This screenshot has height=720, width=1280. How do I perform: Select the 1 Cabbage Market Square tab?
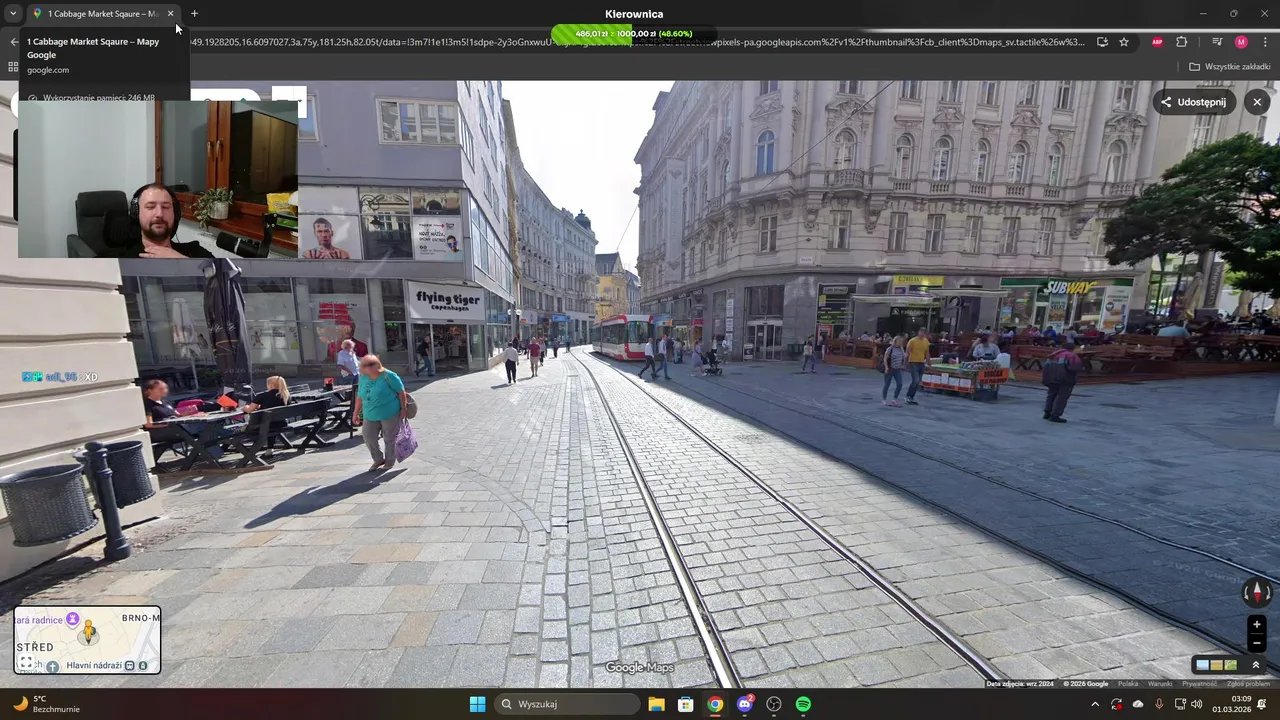pos(103,14)
